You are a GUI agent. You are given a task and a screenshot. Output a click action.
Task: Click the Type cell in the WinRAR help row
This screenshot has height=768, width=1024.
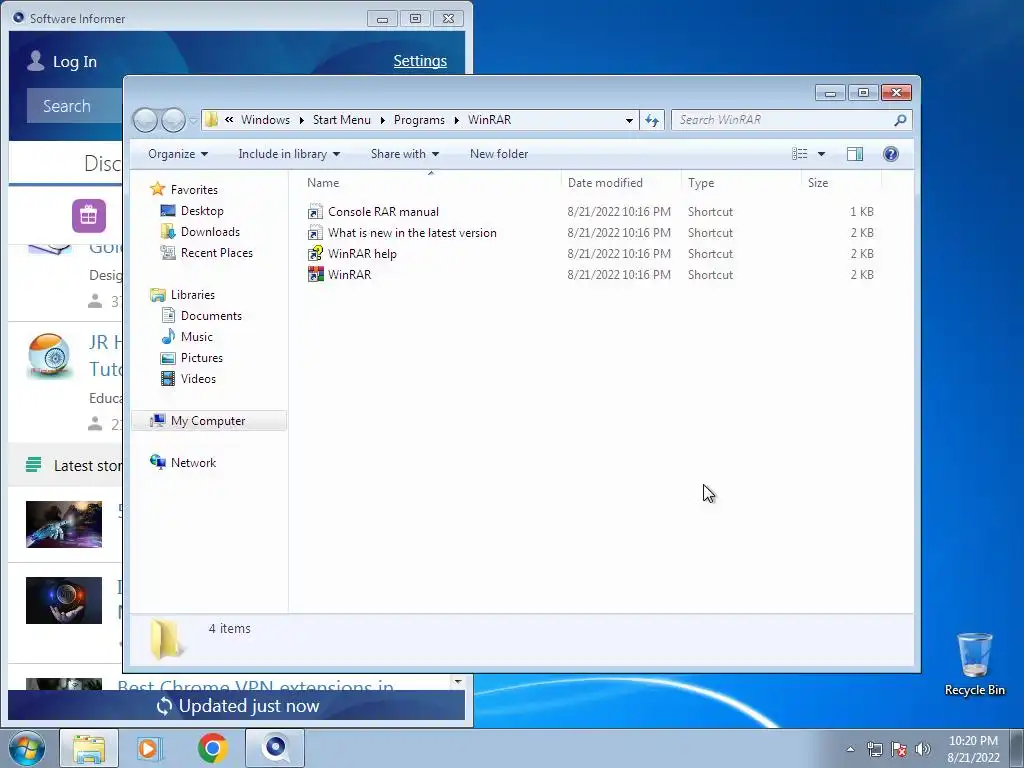click(710, 253)
